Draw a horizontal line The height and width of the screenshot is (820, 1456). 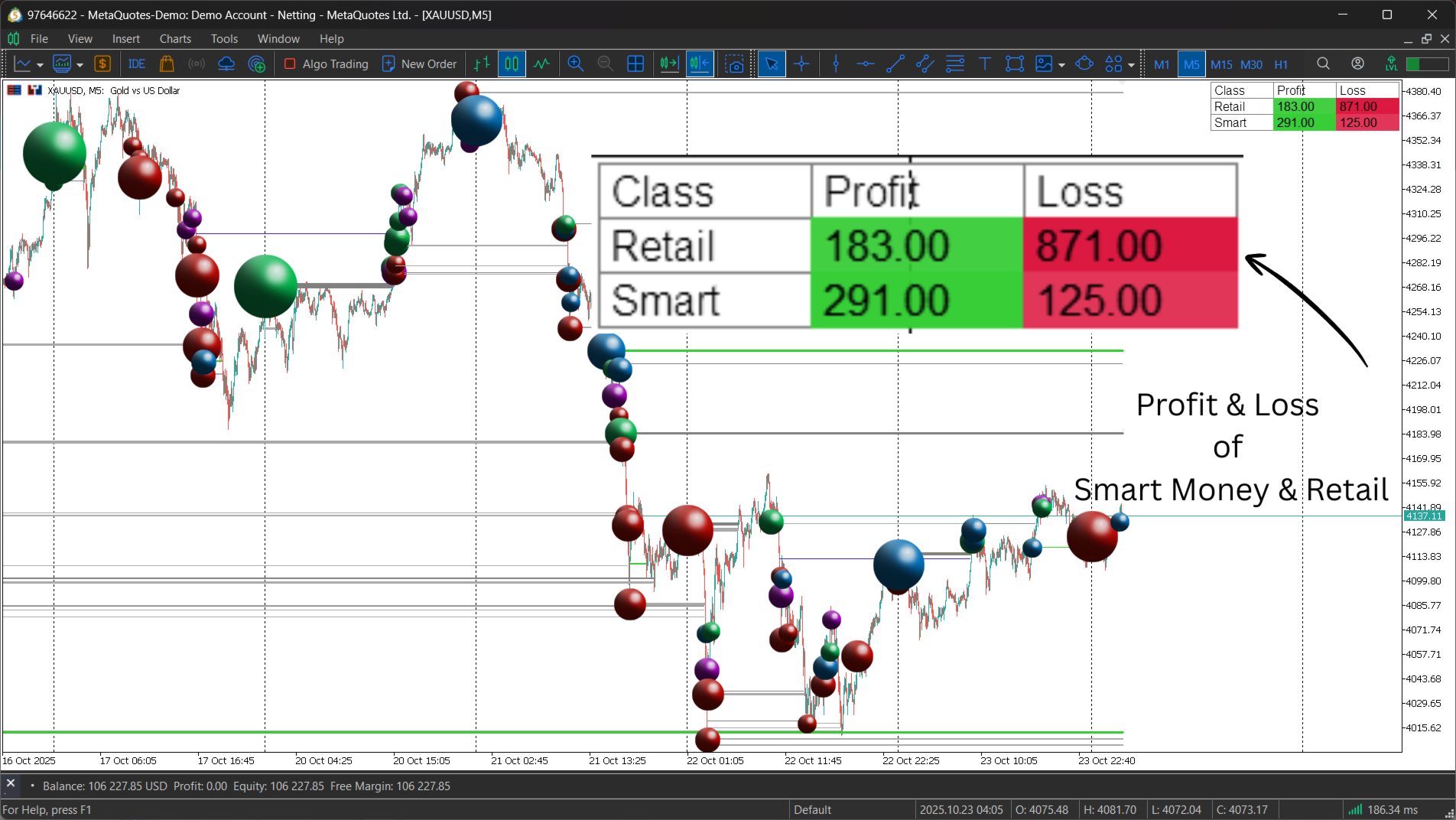click(866, 64)
